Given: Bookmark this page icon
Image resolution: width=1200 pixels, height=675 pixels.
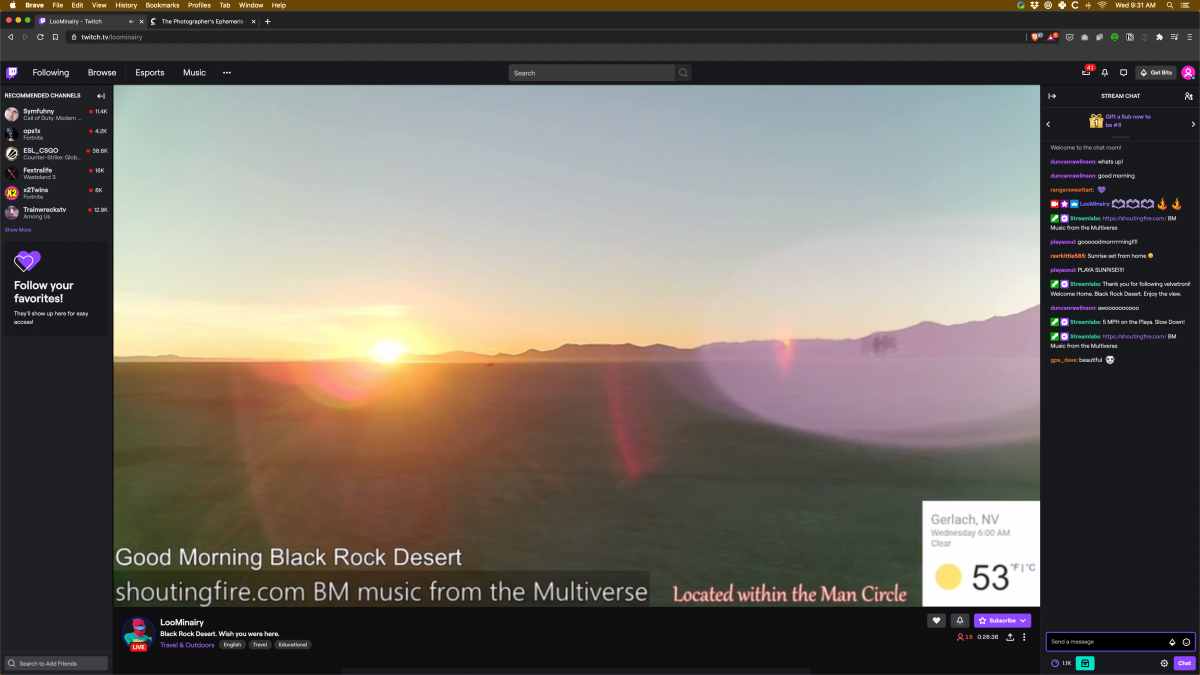Looking at the screenshot, I should 55,37.
